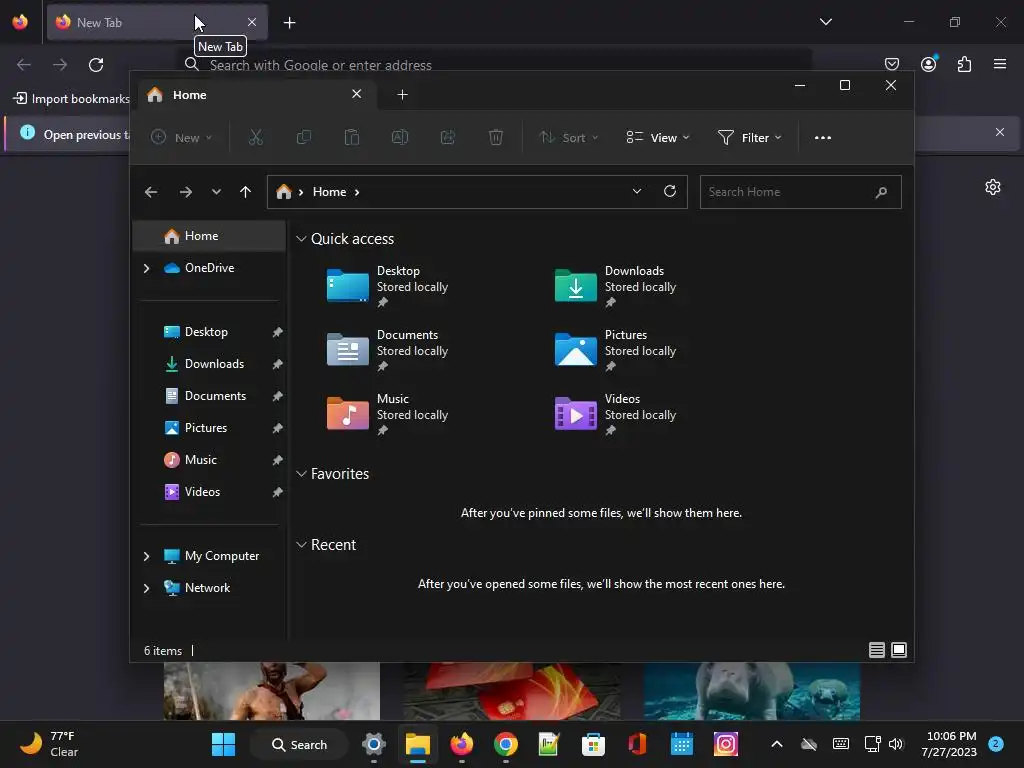
Task: Click the Rename icon in File Explorer toolbar
Action: tap(400, 137)
